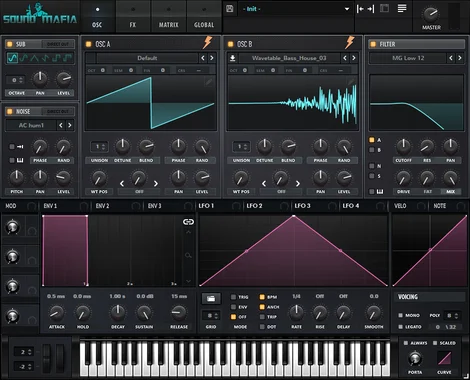The height and width of the screenshot is (380, 470).
Task: Select the LFO 3 tab
Action: coord(302,206)
